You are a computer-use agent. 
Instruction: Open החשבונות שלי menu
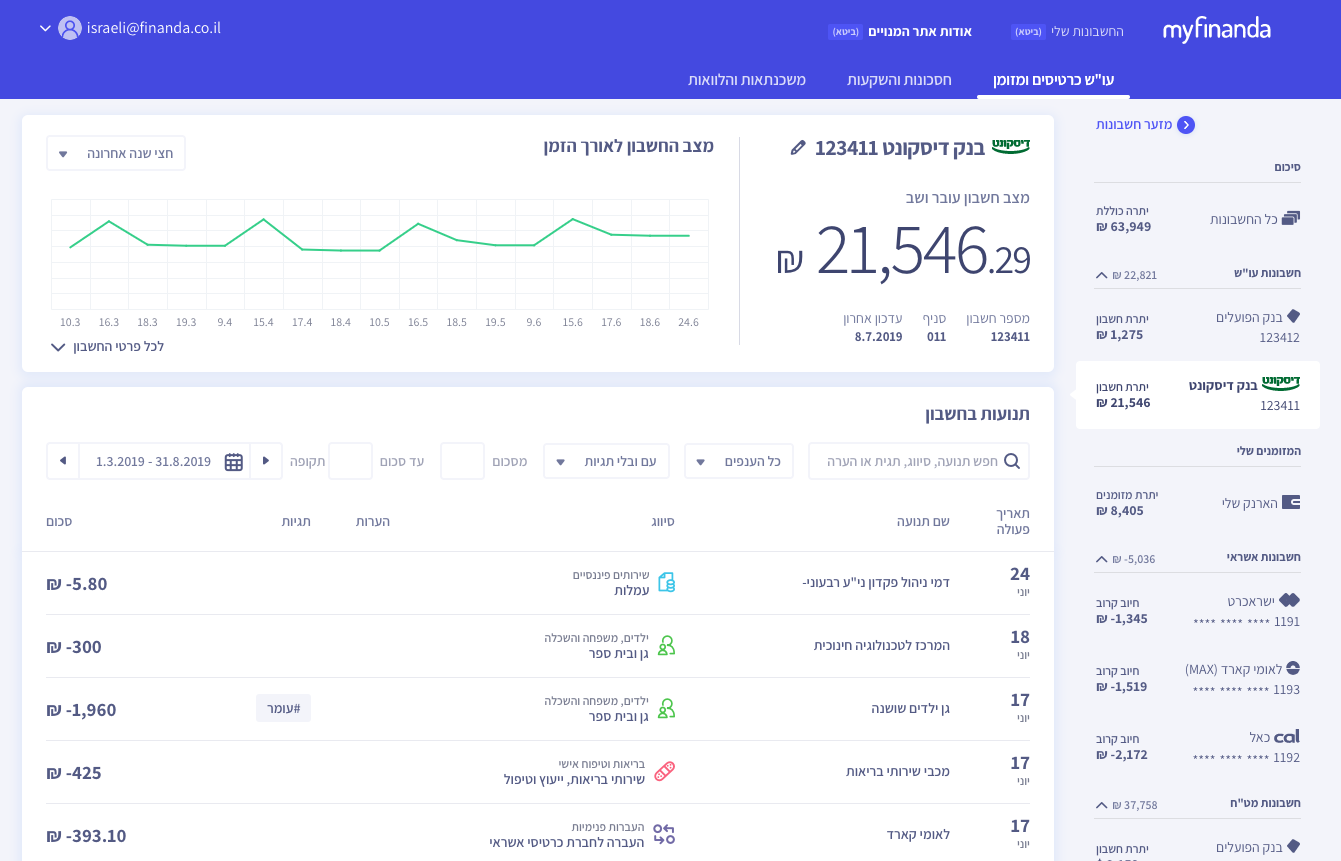click(1086, 31)
